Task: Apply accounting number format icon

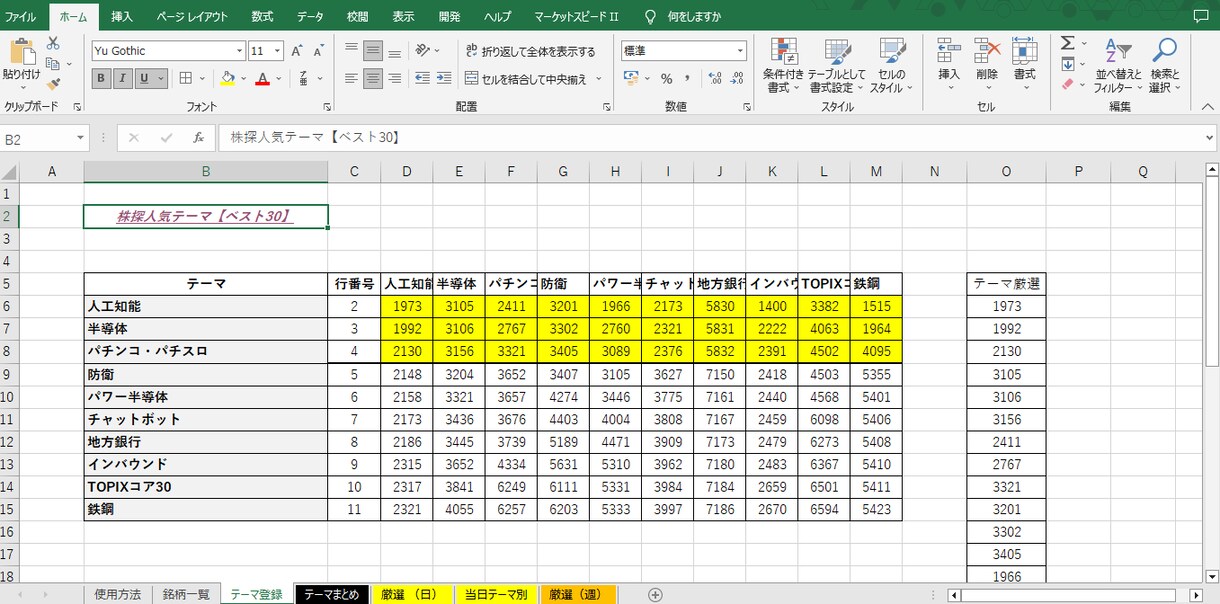Action: coord(631,79)
